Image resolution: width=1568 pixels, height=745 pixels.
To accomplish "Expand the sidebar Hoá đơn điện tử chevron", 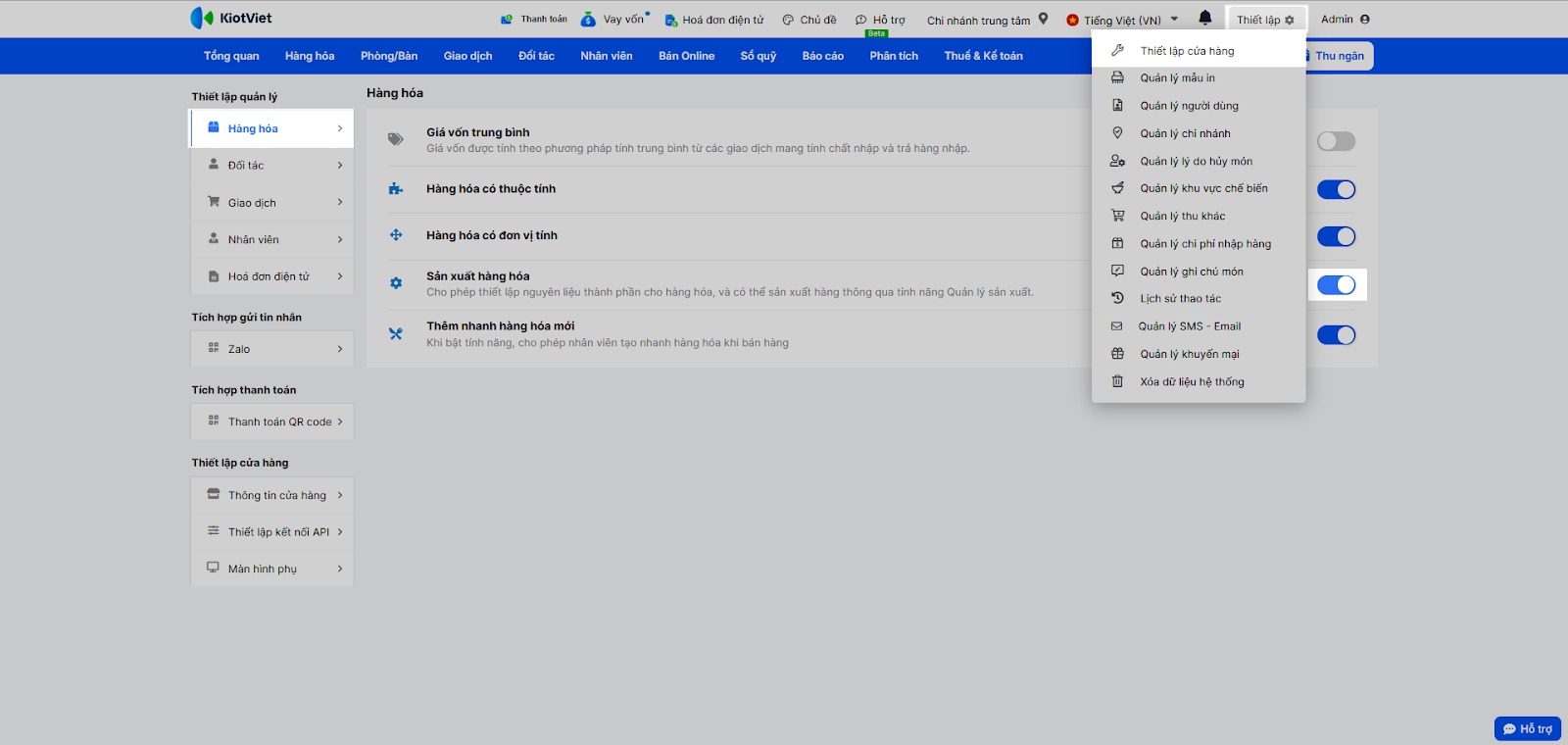I will tap(340, 276).
